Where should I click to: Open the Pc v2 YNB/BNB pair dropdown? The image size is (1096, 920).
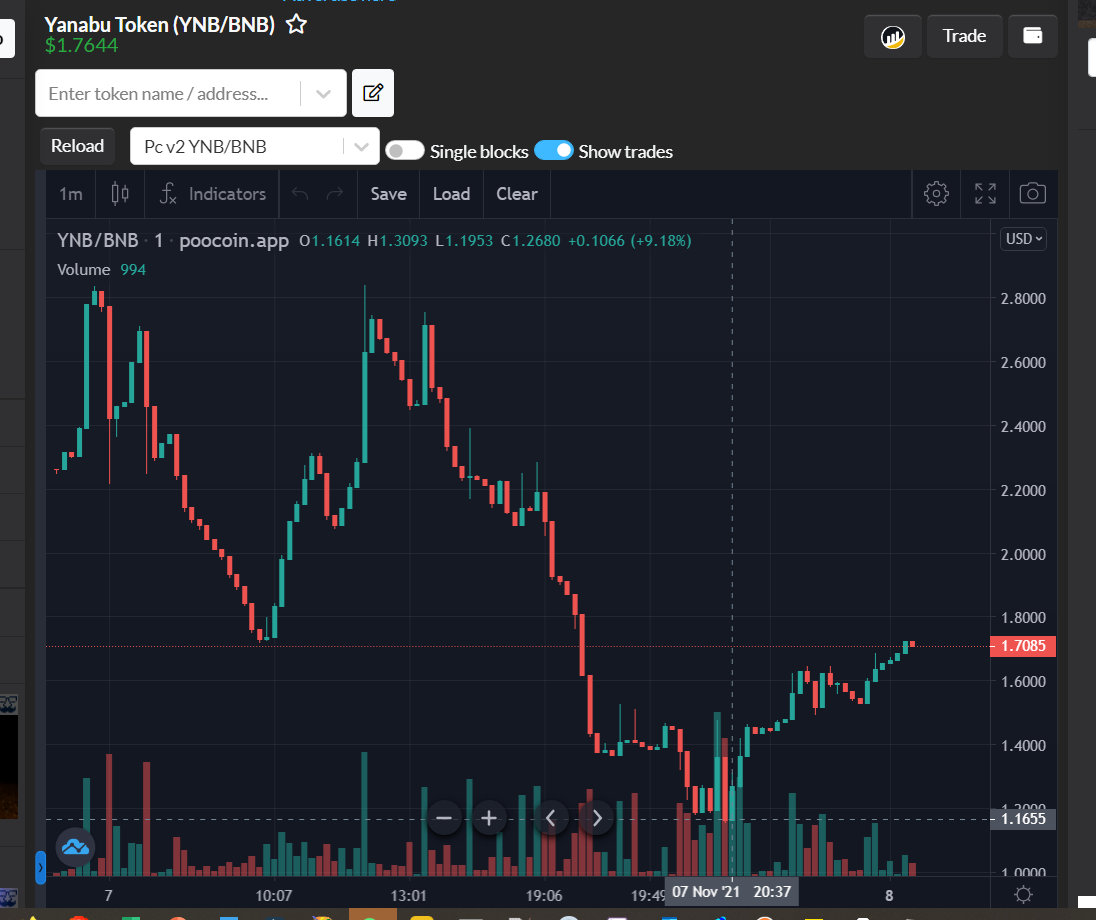254,146
